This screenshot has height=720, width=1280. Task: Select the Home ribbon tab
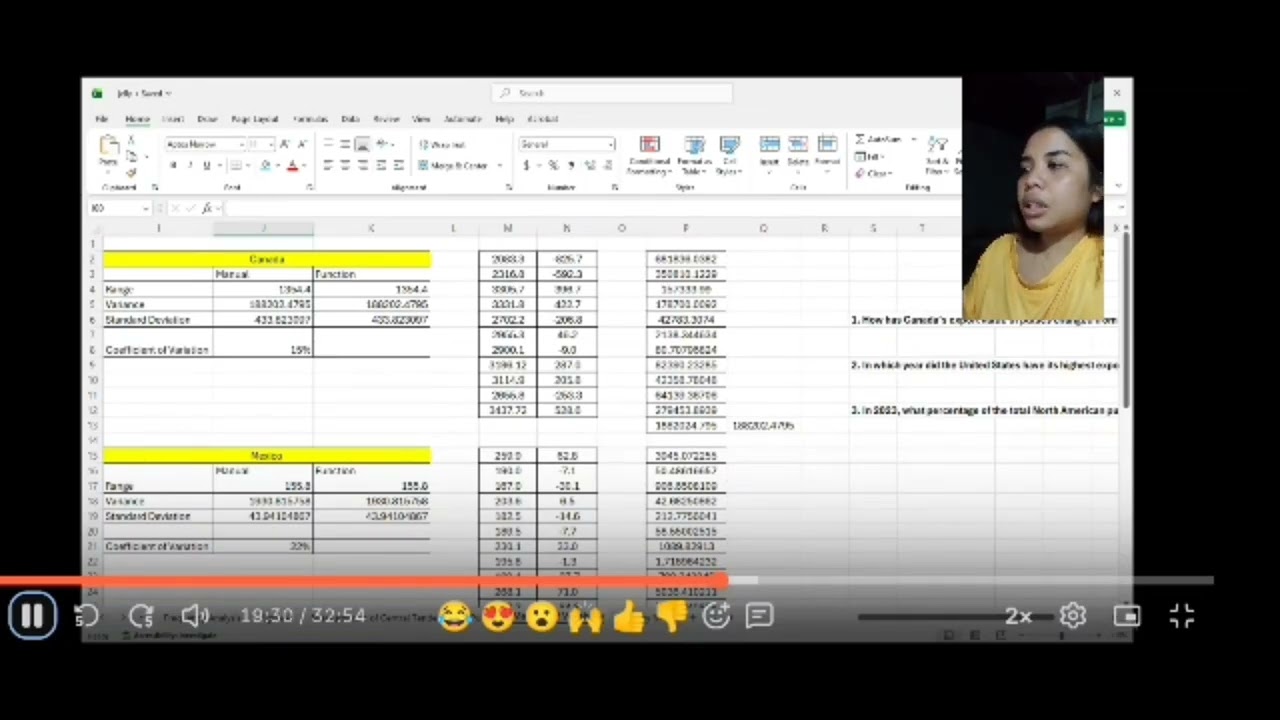(137, 119)
